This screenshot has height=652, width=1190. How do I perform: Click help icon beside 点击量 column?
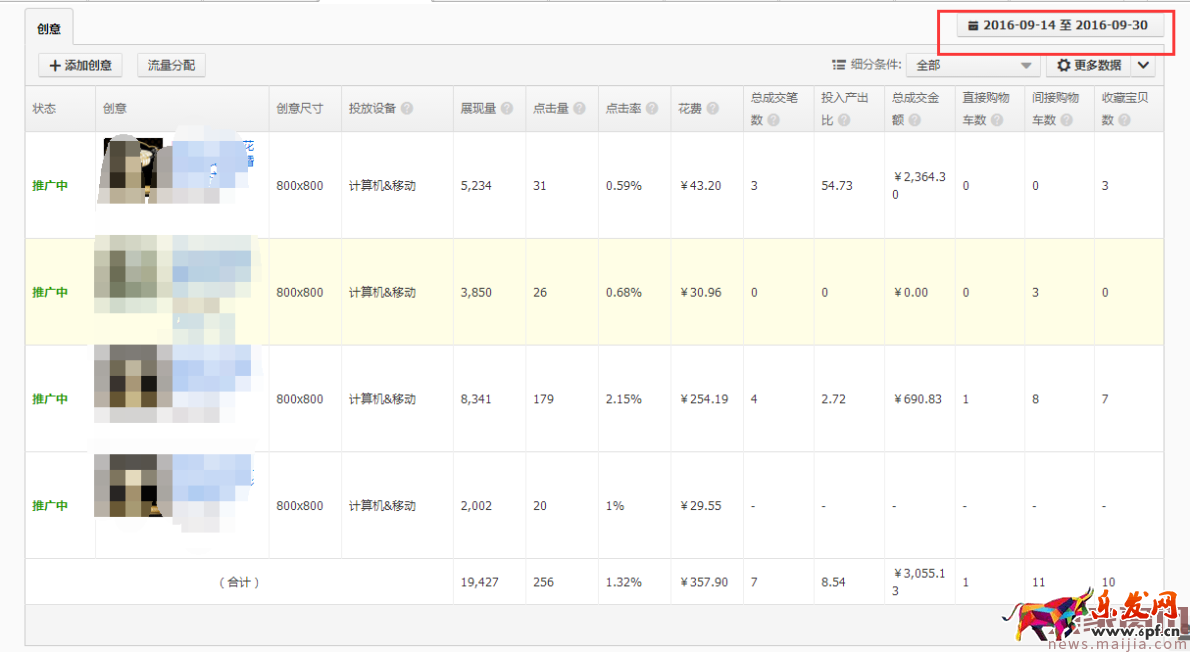tap(579, 109)
